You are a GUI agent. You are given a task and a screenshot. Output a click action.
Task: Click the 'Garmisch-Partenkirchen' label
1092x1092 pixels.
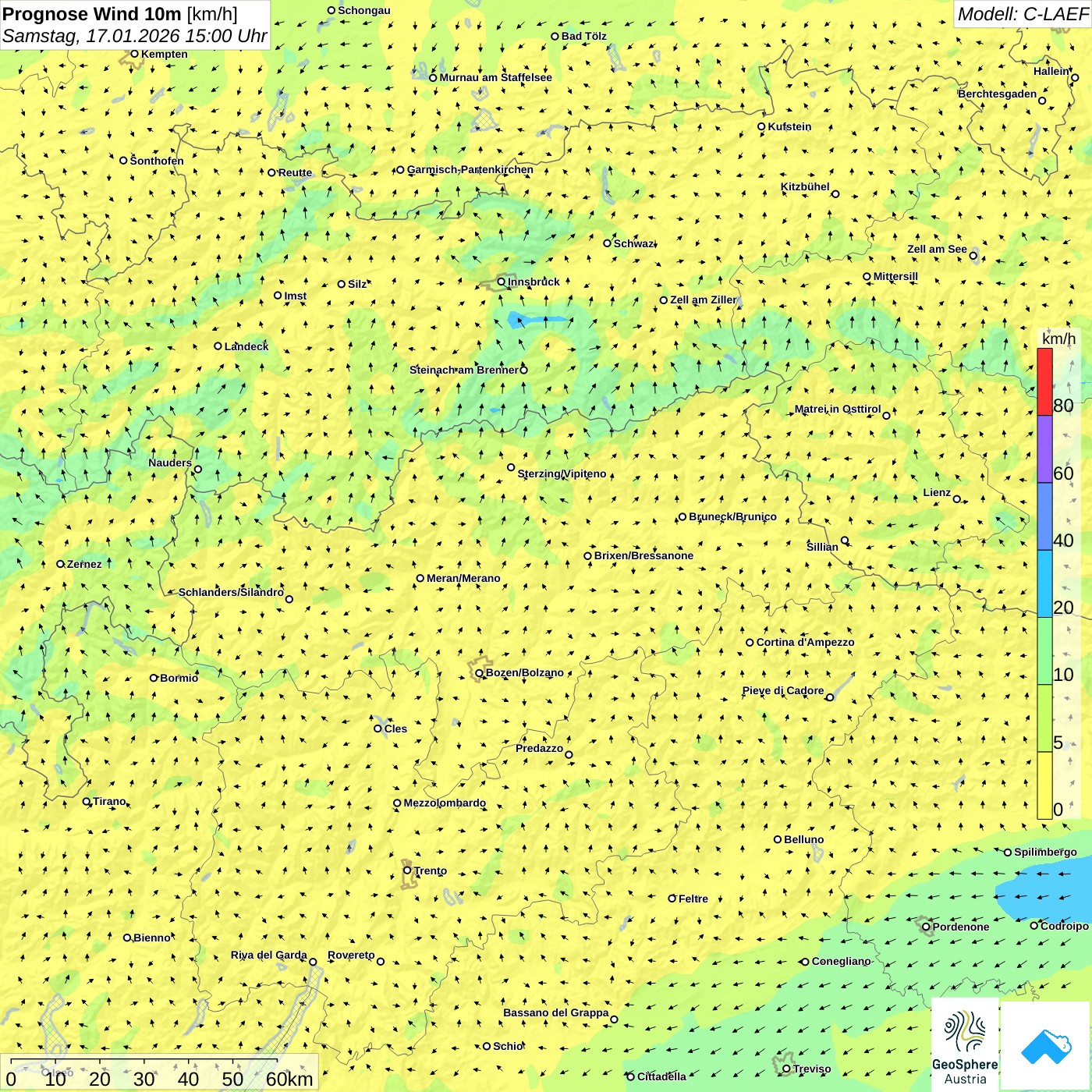(470, 169)
